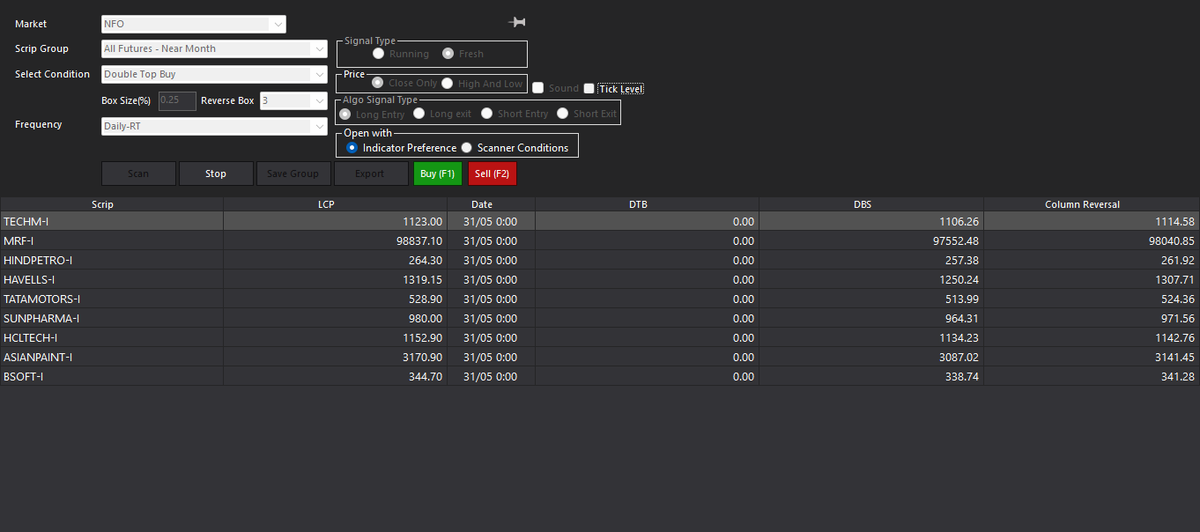Select the Running signal type radio
The height and width of the screenshot is (532, 1200).
pos(379,54)
